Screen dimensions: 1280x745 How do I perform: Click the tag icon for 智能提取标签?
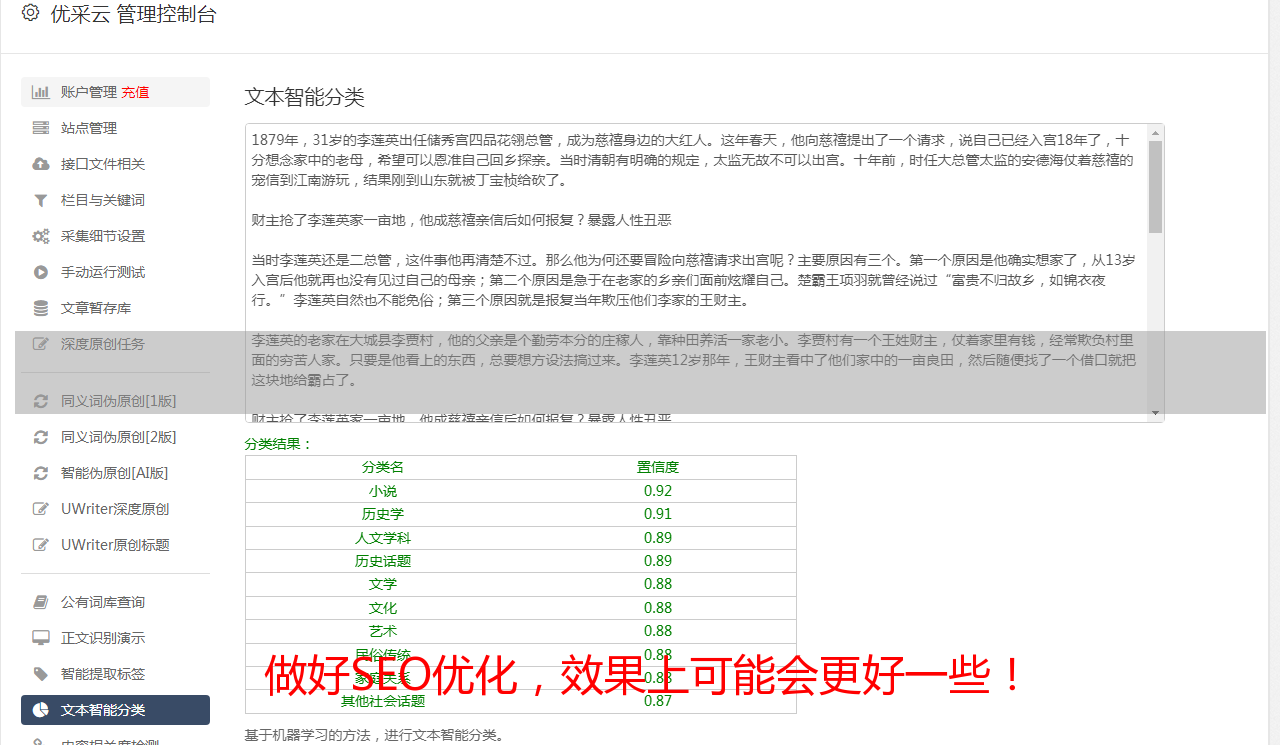point(41,674)
